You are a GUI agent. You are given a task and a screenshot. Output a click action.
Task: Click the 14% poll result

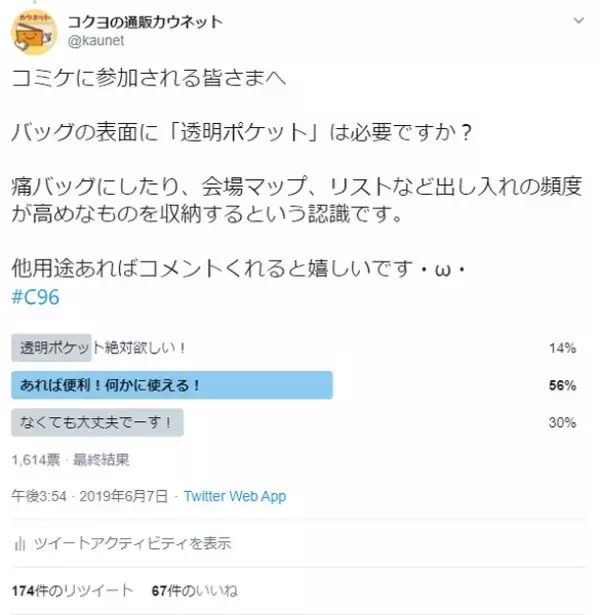(x=562, y=349)
